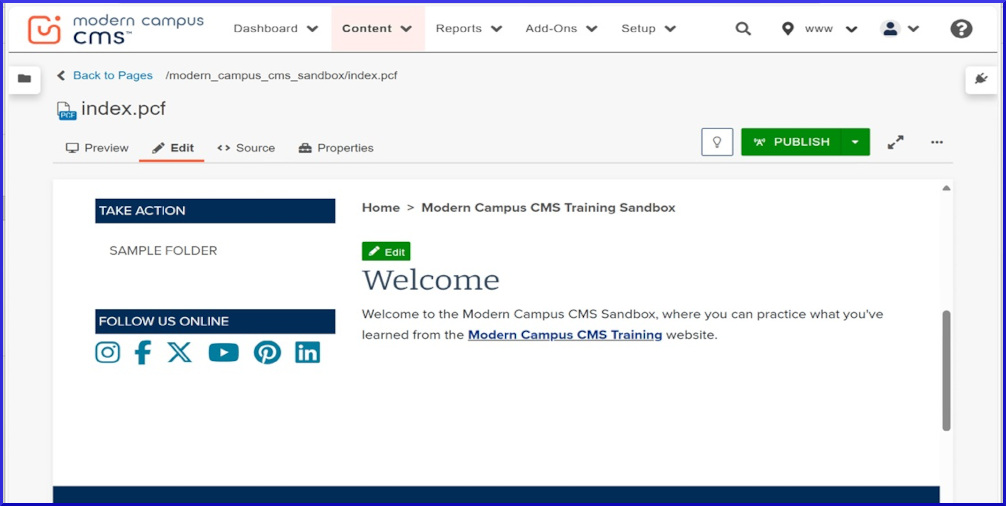
Task: Expand the Publish dropdown arrow
Action: [x=855, y=142]
